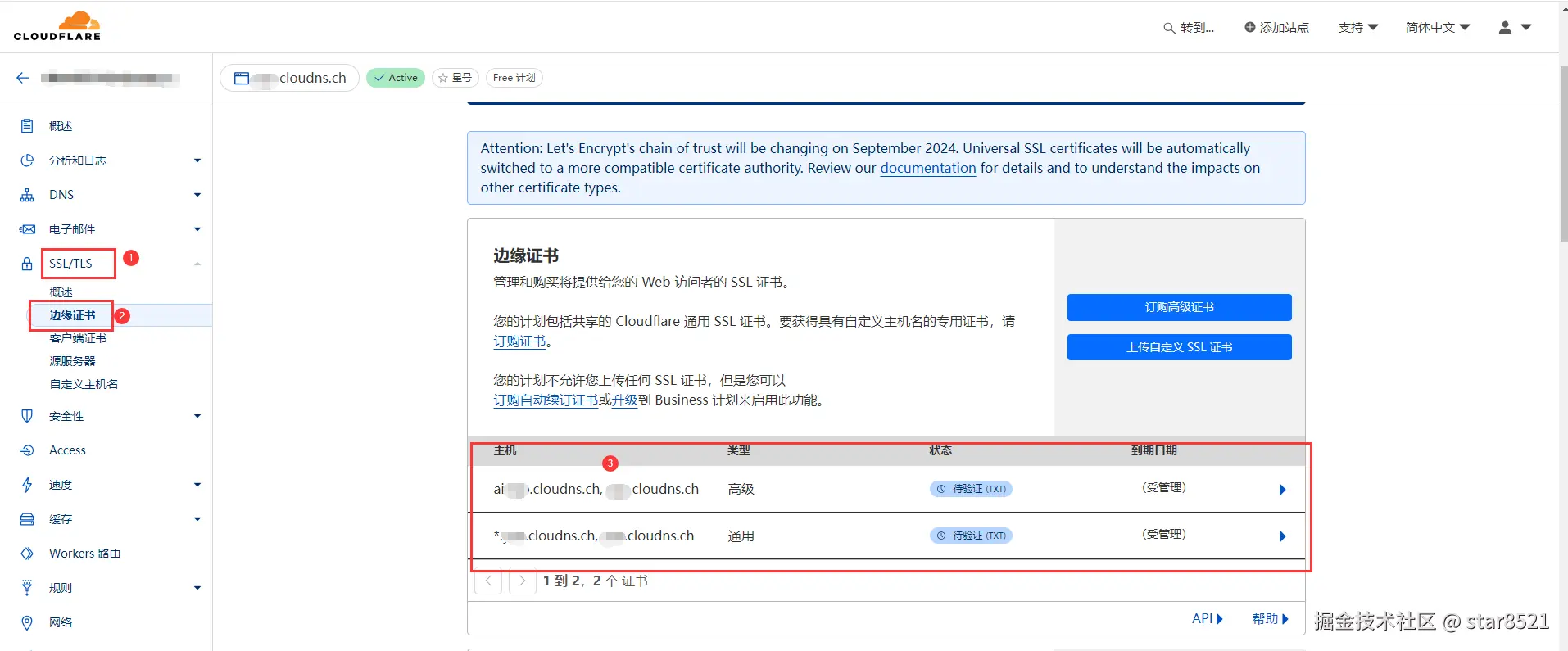Click the 上传自定义 SSL 证书 button
This screenshot has width=1568, height=651.
(x=1179, y=347)
